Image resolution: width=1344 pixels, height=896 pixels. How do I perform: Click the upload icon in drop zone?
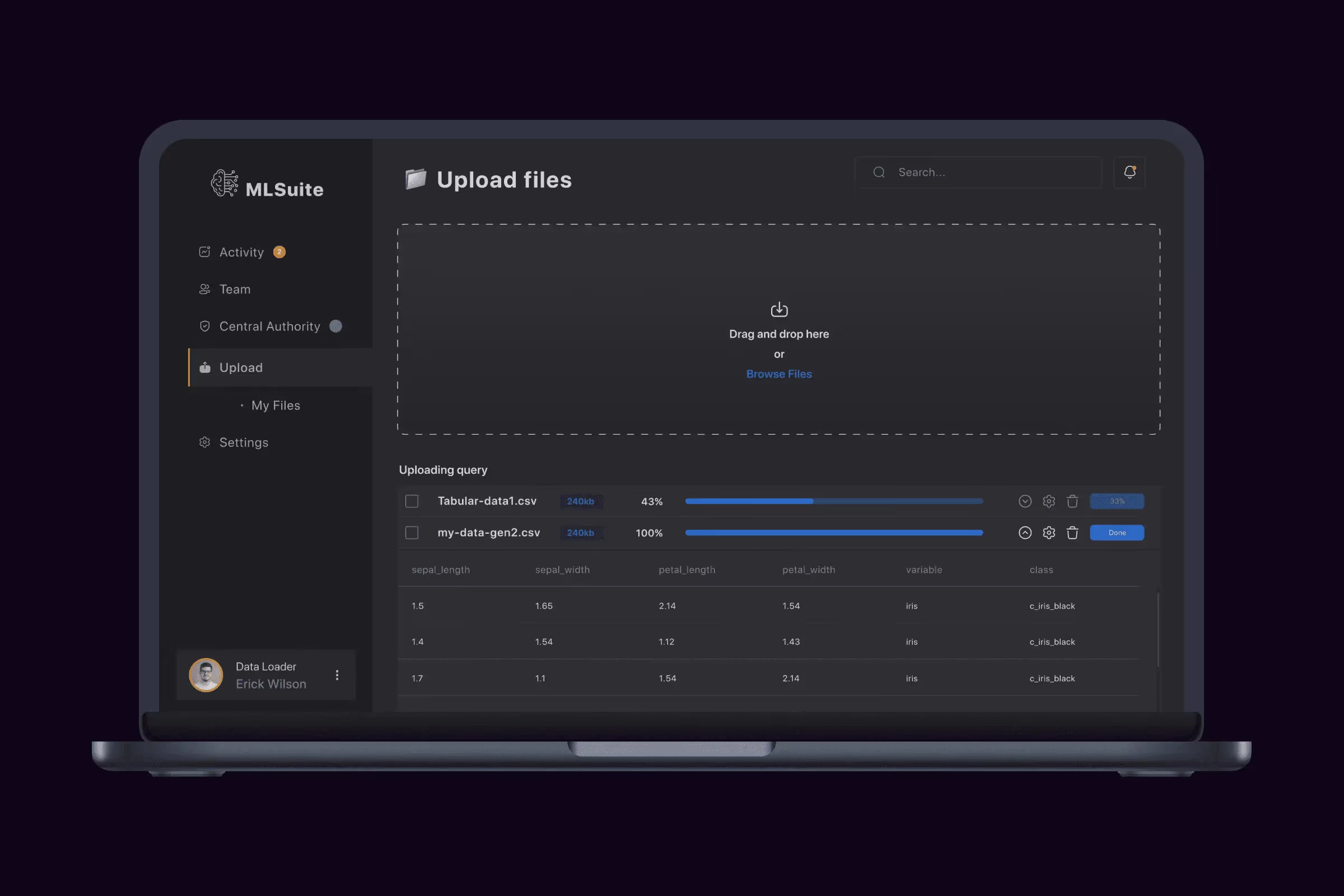(x=779, y=310)
